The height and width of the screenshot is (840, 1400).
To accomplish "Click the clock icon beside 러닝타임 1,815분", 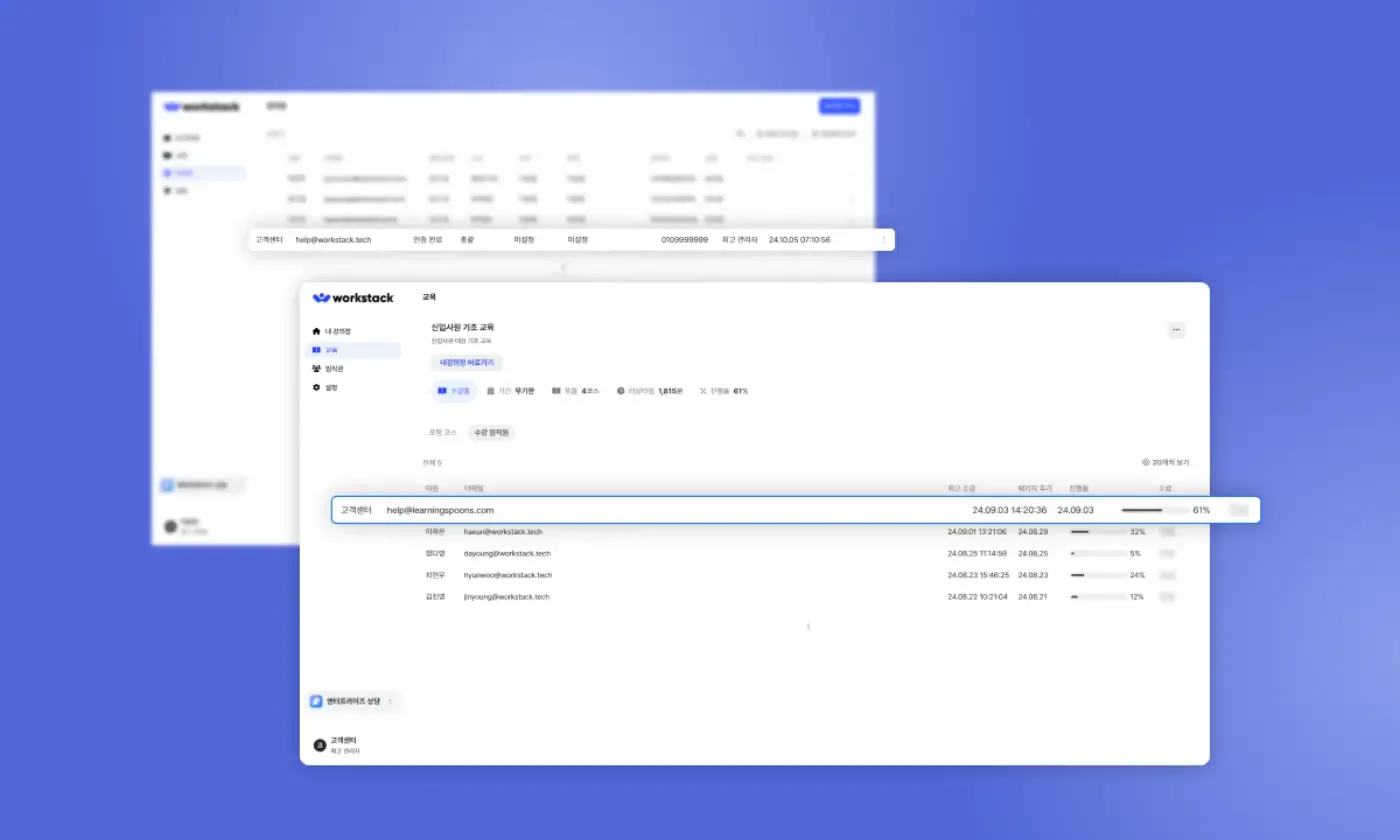I will pyautogui.click(x=620, y=391).
